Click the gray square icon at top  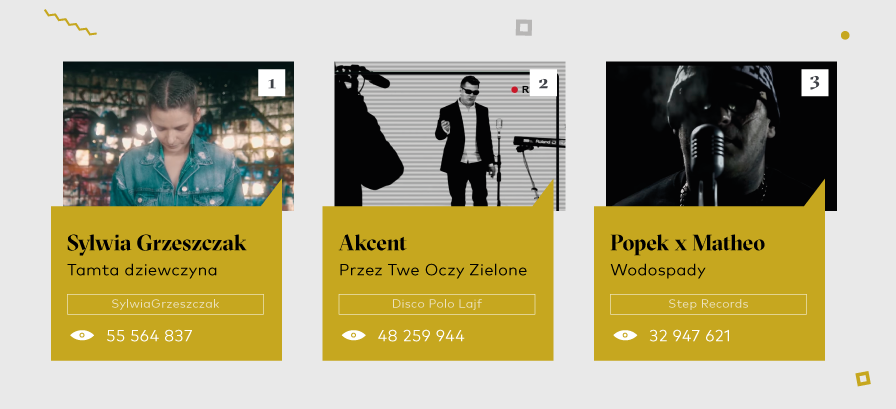click(524, 27)
